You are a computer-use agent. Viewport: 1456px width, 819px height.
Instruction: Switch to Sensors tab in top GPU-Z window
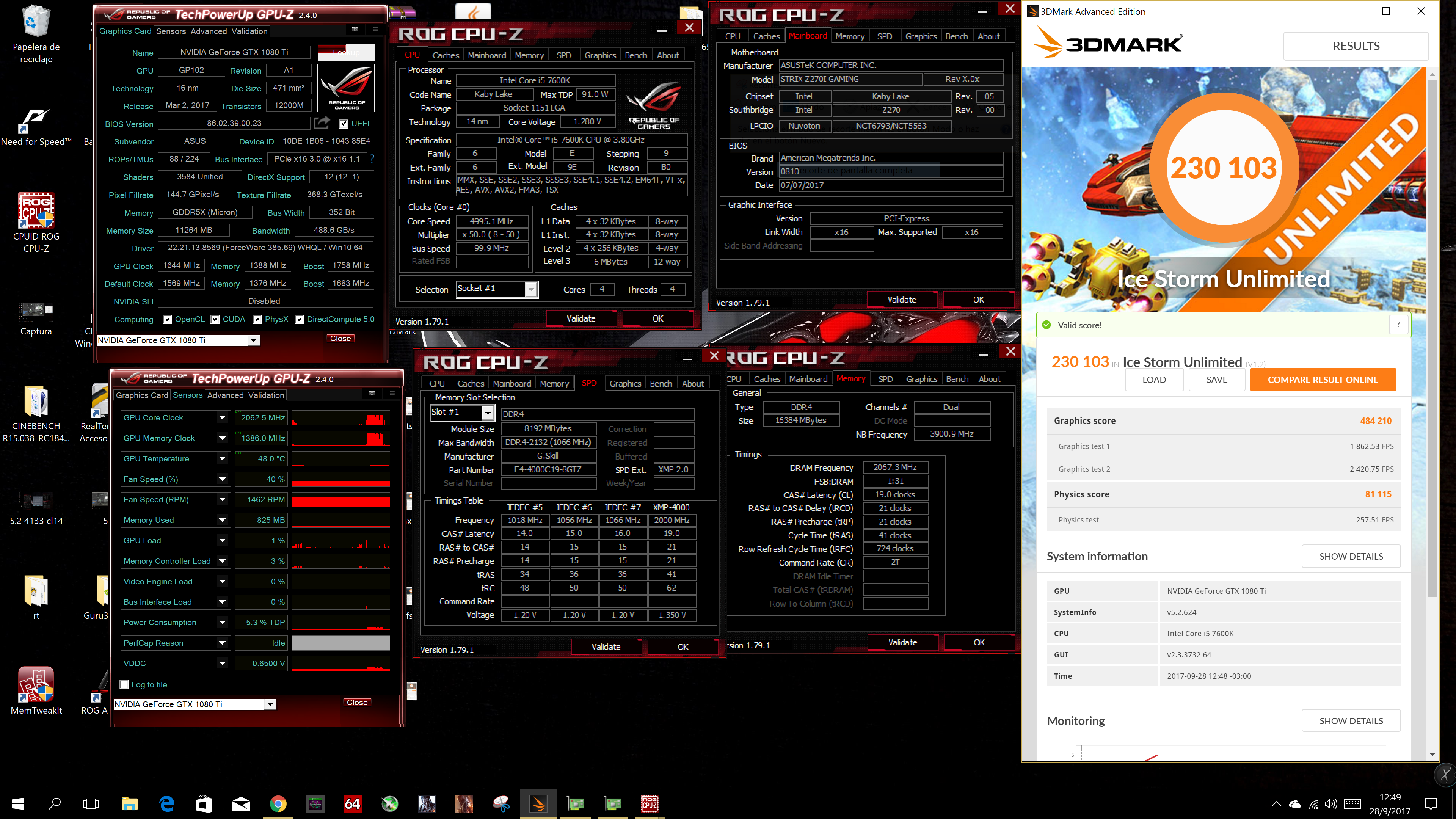pos(171,31)
